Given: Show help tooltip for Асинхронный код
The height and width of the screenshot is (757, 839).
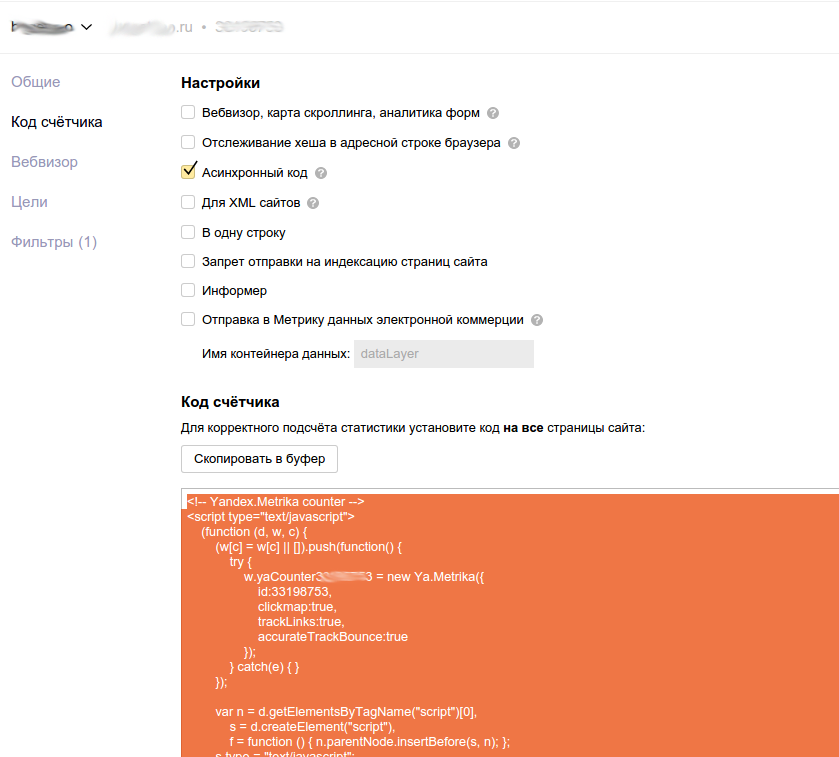Looking at the screenshot, I should (x=321, y=173).
